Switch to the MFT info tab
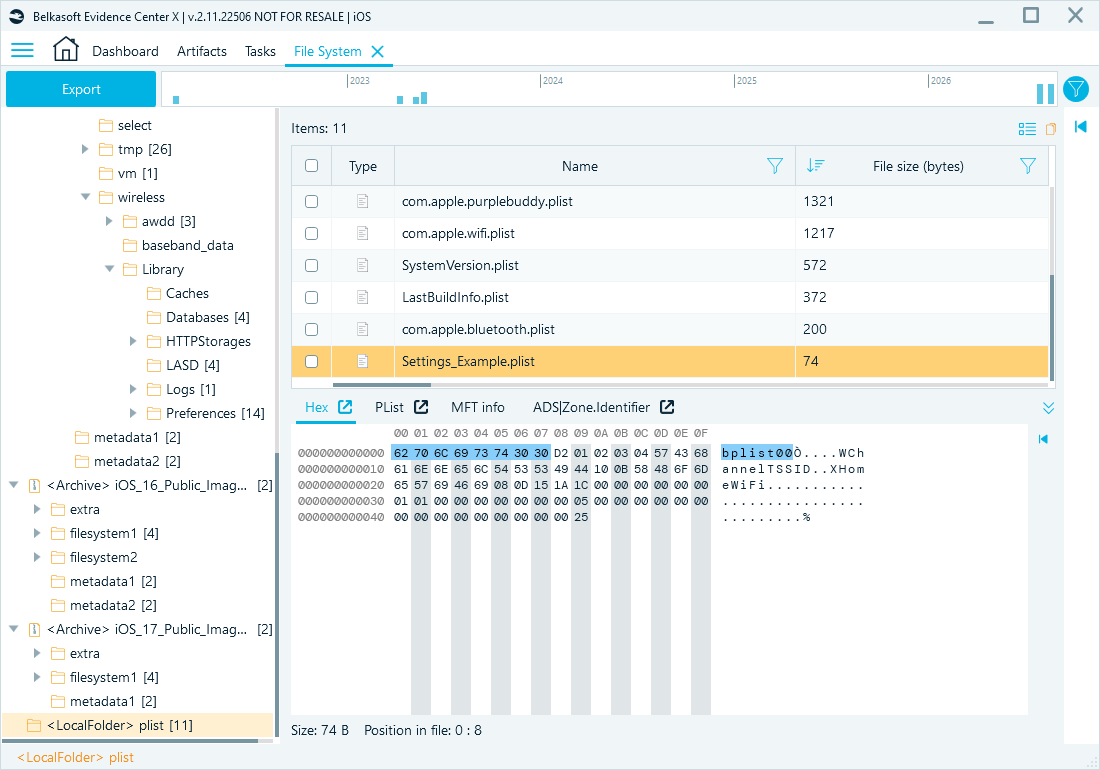This screenshot has width=1100, height=770. (478, 407)
